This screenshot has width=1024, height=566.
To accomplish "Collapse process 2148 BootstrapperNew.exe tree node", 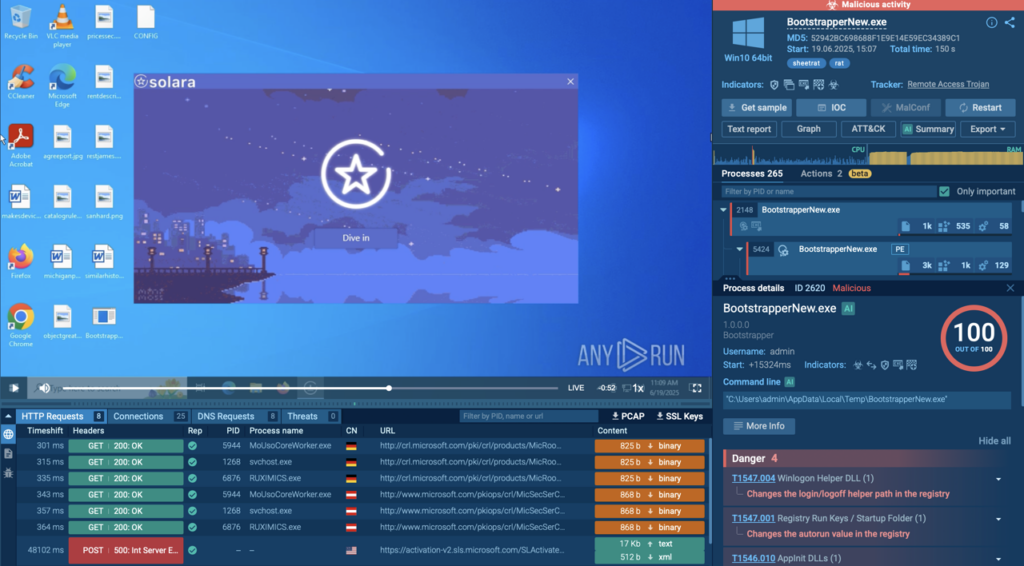I will click(723, 210).
